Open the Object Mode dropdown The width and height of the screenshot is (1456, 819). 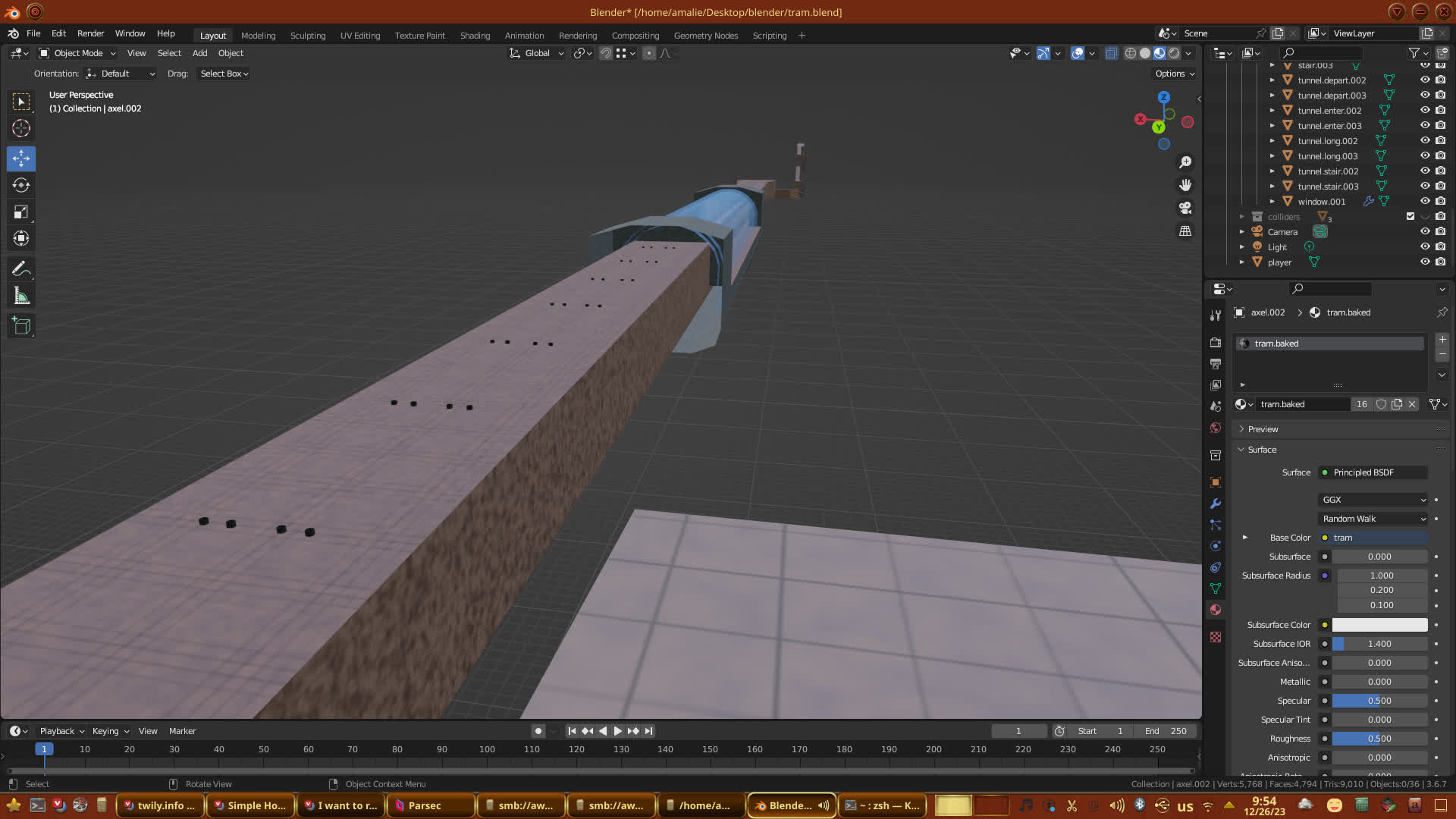click(x=77, y=53)
